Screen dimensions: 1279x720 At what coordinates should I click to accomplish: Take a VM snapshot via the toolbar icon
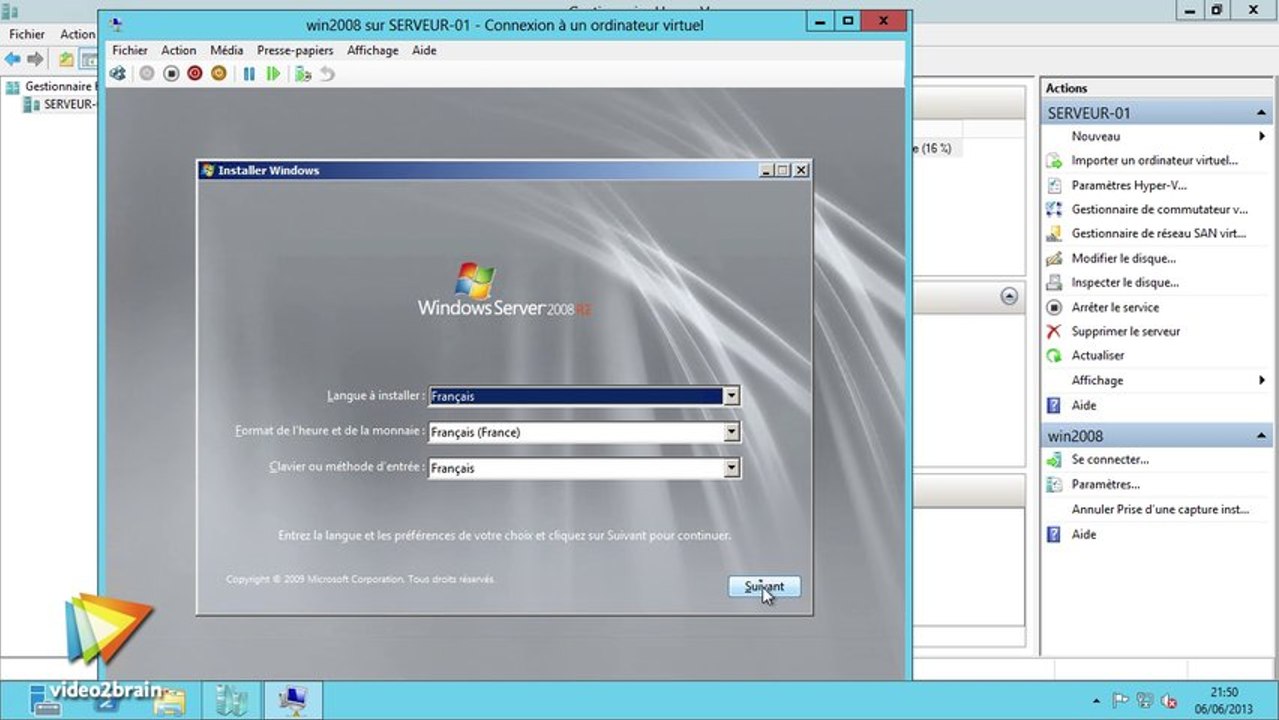pyautogui.click(x=303, y=74)
